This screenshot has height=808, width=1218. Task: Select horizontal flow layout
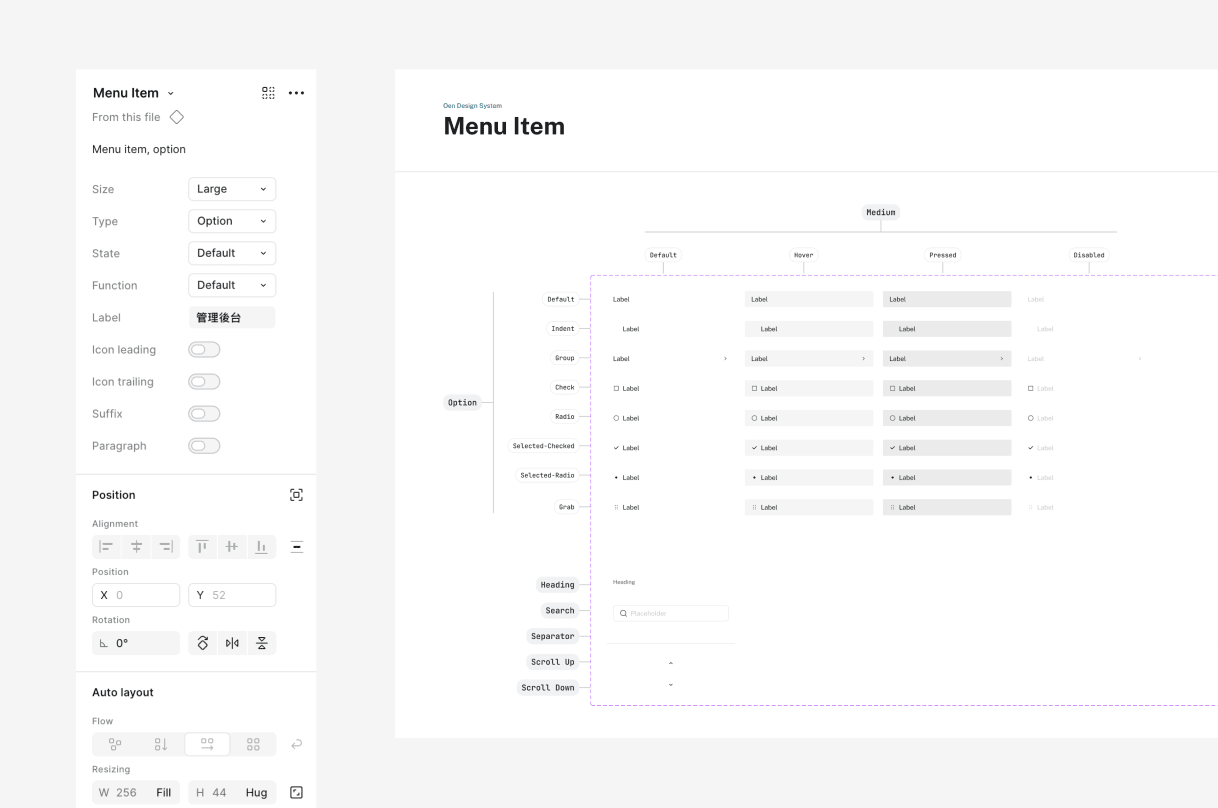[207, 744]
